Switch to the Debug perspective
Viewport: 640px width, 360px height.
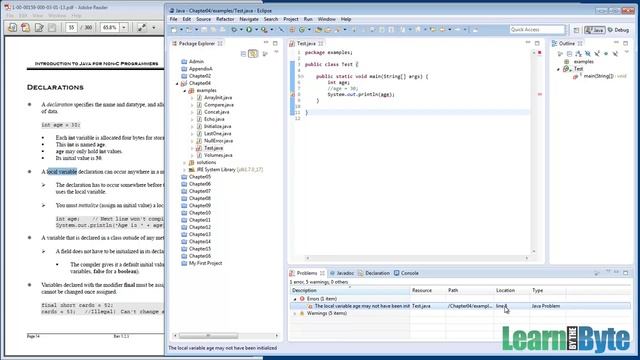(x=618, y=30)
